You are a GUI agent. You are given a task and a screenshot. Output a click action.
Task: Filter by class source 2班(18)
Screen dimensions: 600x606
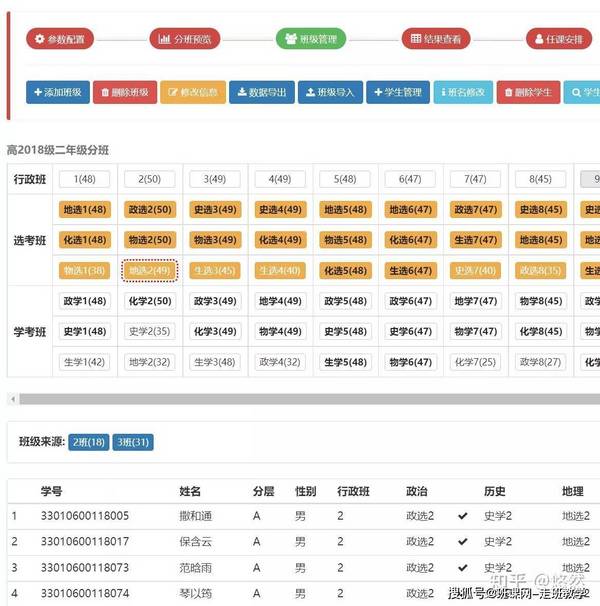pos(89,442)
